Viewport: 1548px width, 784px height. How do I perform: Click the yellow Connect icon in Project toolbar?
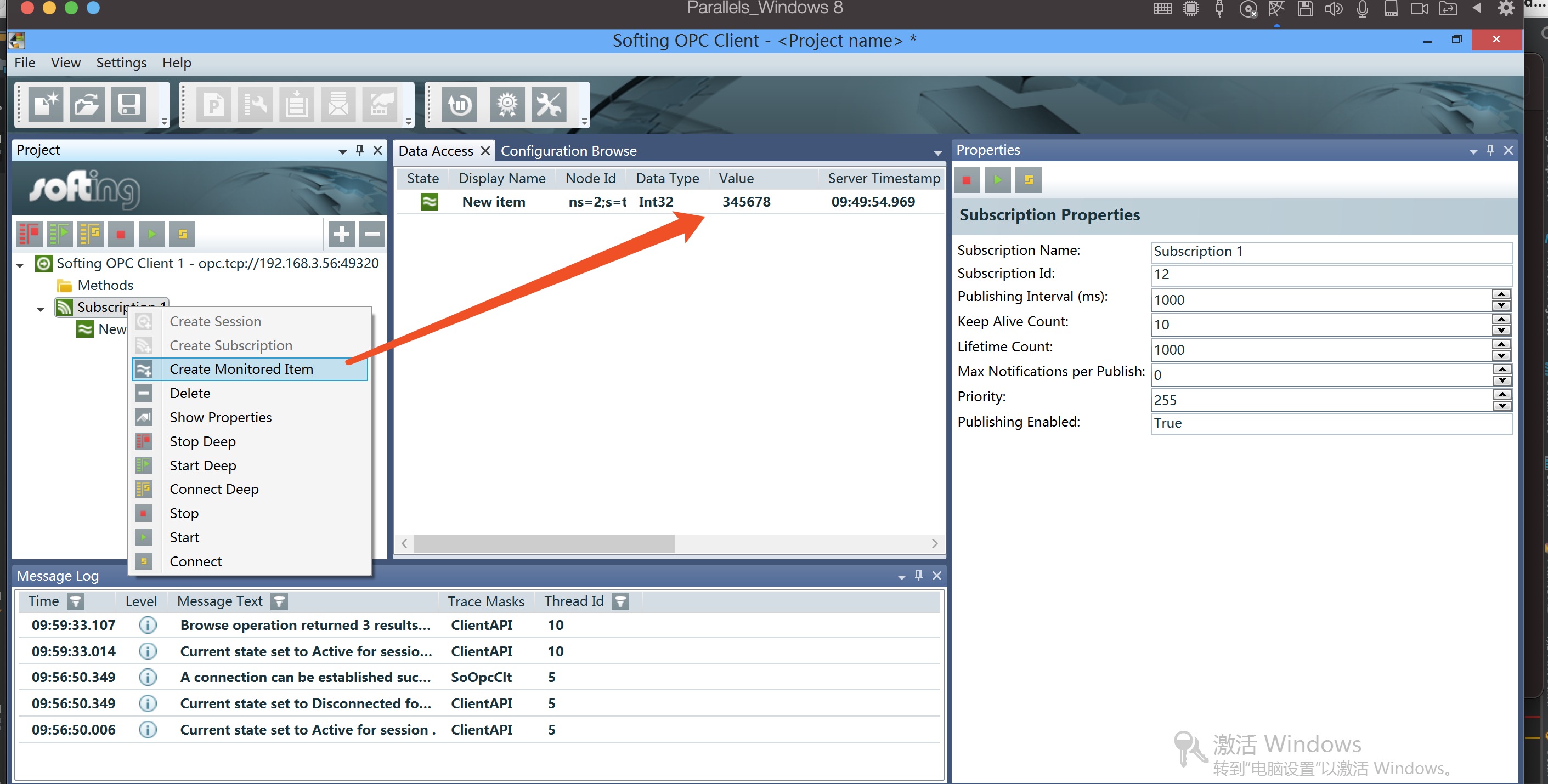tap(182, 234)
